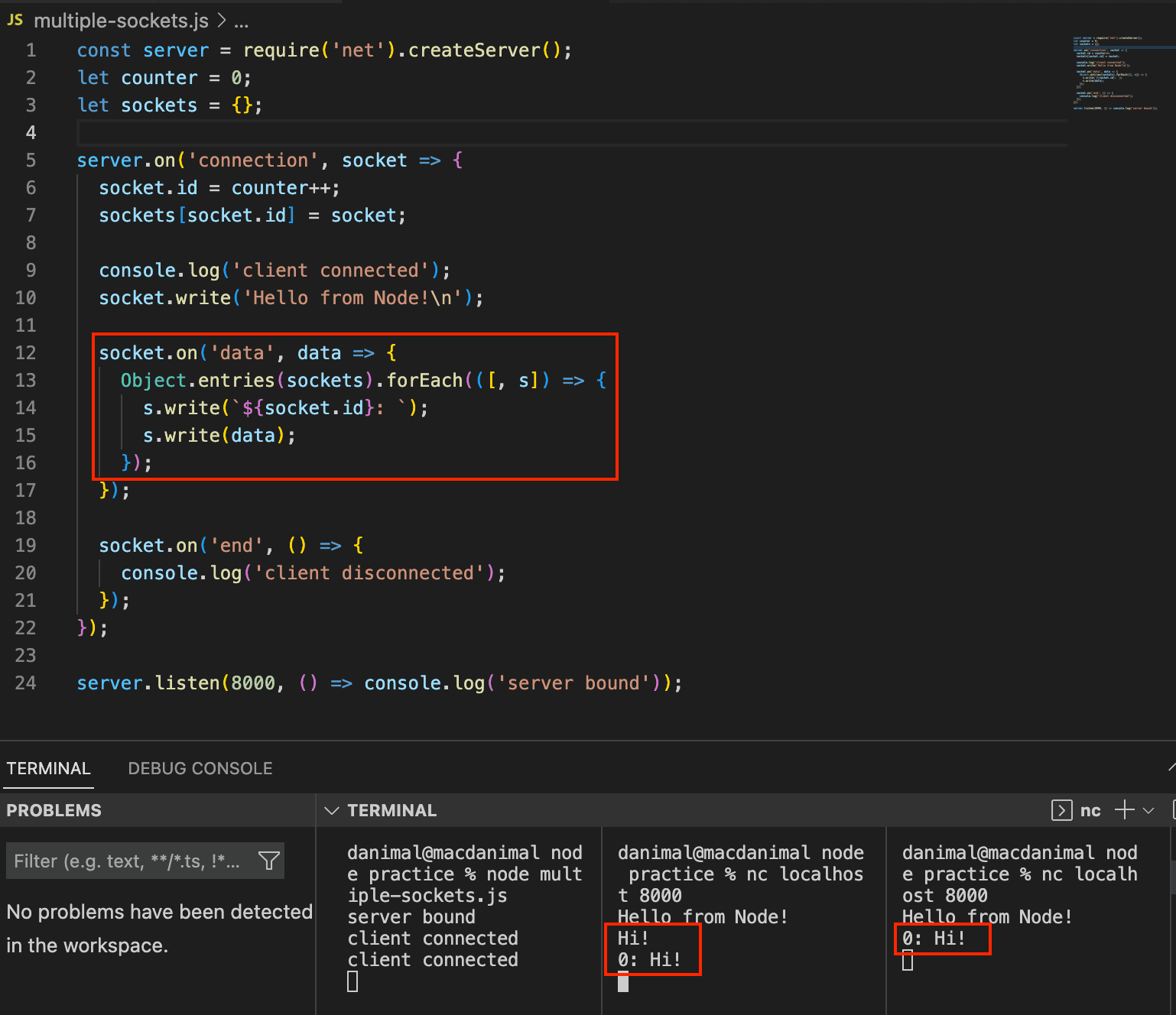Screen dimensions: 1176x1015
Task: Click 'sockets' declaration on line 3
Action: point(159,105)
